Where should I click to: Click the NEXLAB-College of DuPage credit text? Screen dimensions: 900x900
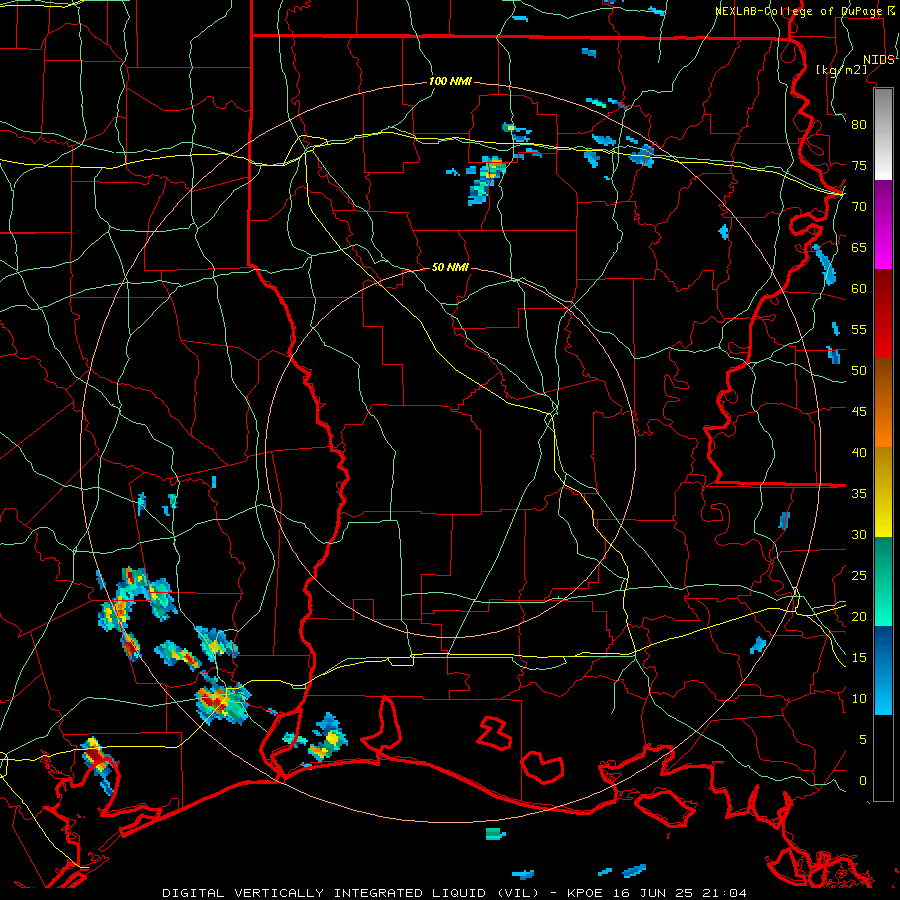pos(798,11)
